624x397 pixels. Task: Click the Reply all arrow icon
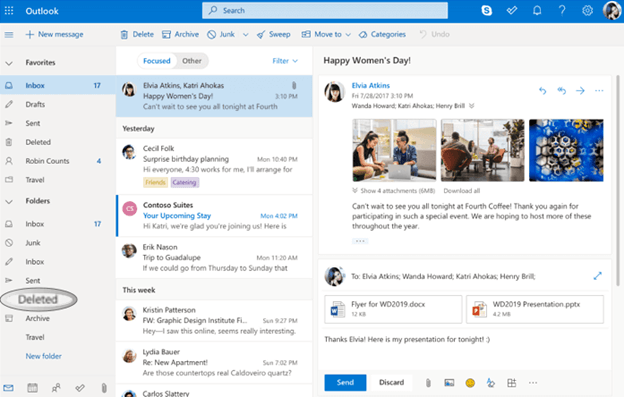(x=561, y=91)
